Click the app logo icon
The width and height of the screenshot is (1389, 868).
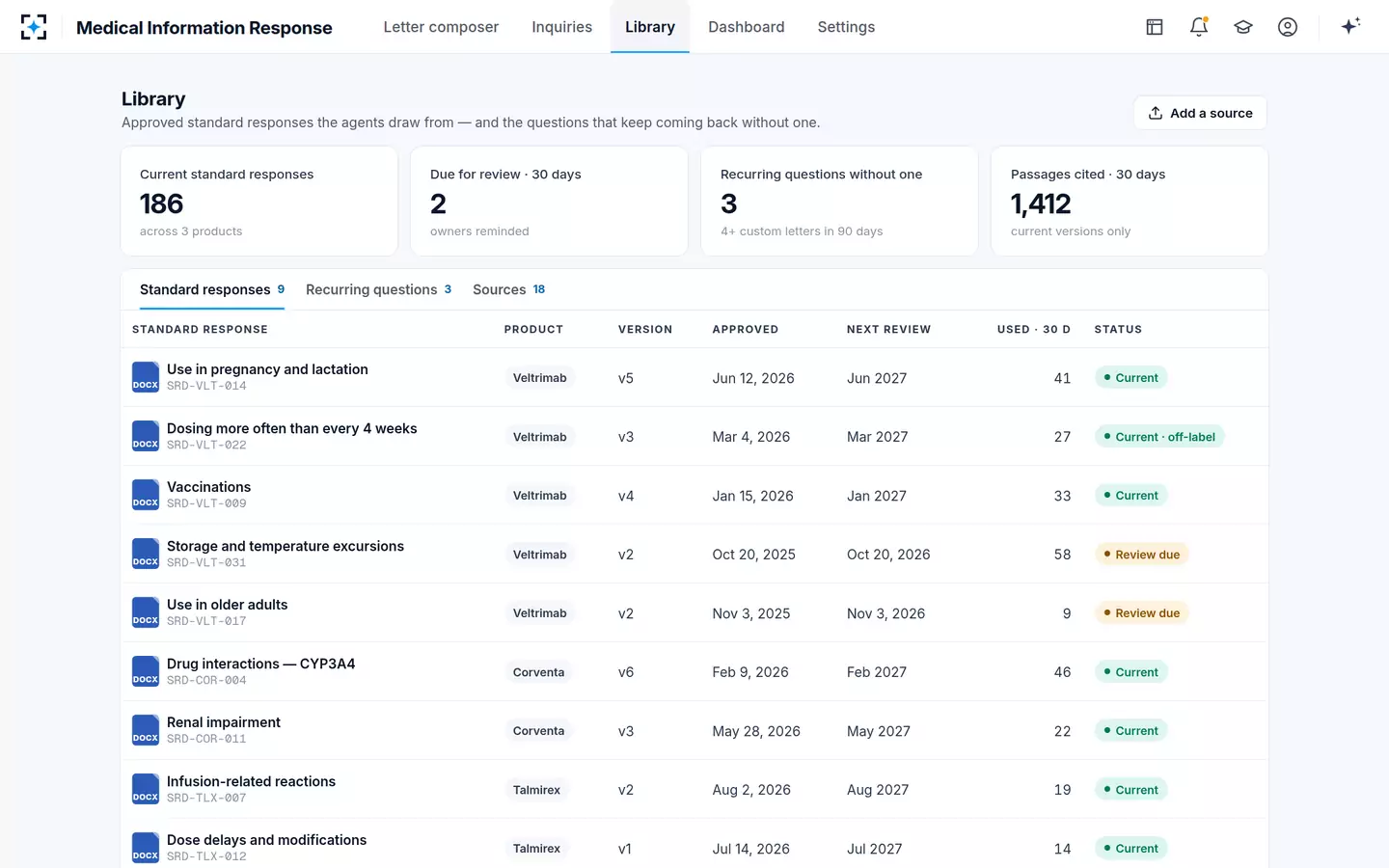[x=34, y=27]
